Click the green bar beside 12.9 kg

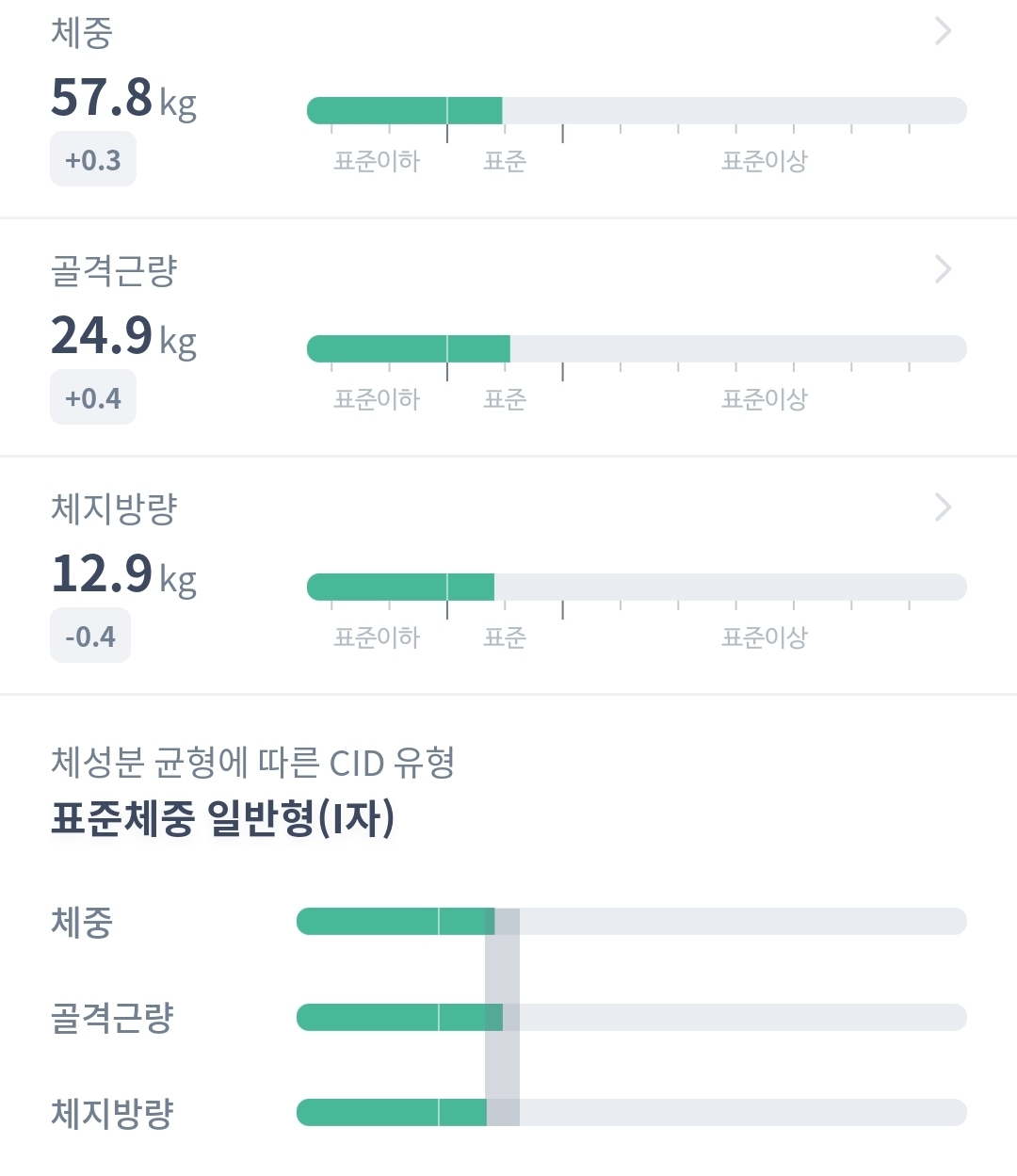tap(401, 588)
